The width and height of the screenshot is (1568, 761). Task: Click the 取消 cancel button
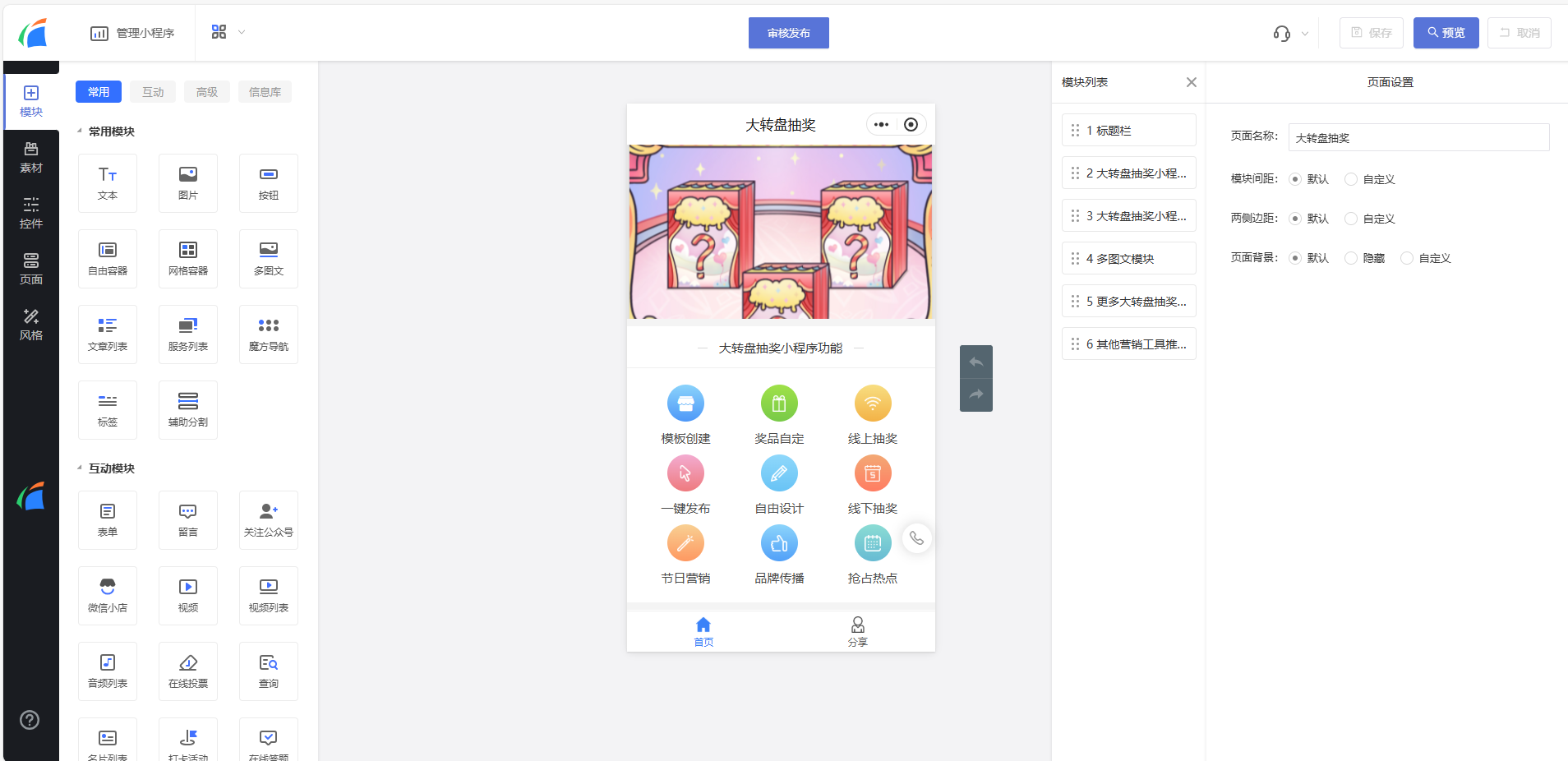(x=1520, y=33)
